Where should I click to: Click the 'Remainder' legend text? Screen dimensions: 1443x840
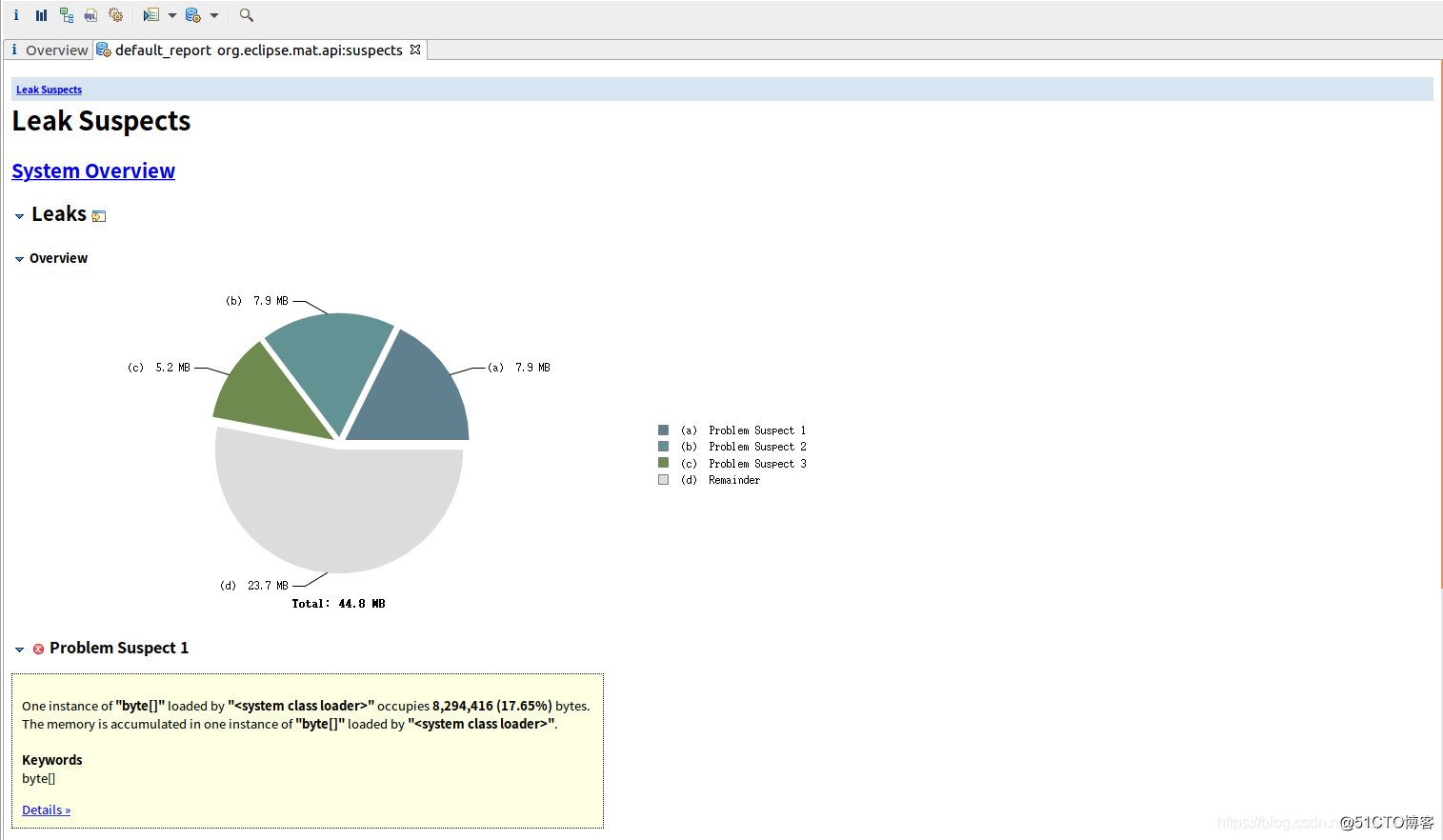click(734, 480)
